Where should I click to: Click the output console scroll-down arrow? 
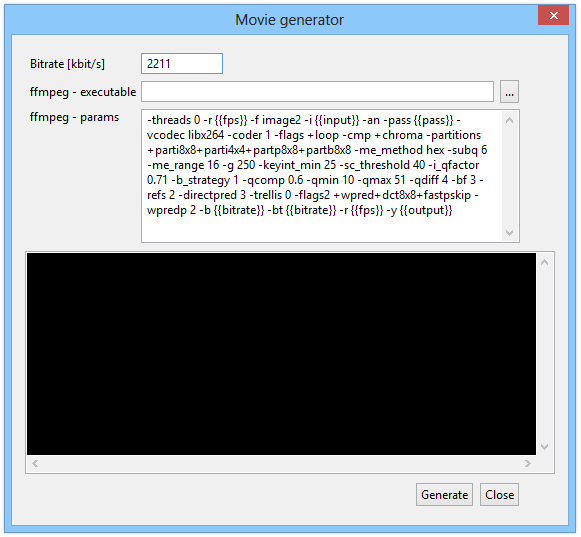pos(544,447)
